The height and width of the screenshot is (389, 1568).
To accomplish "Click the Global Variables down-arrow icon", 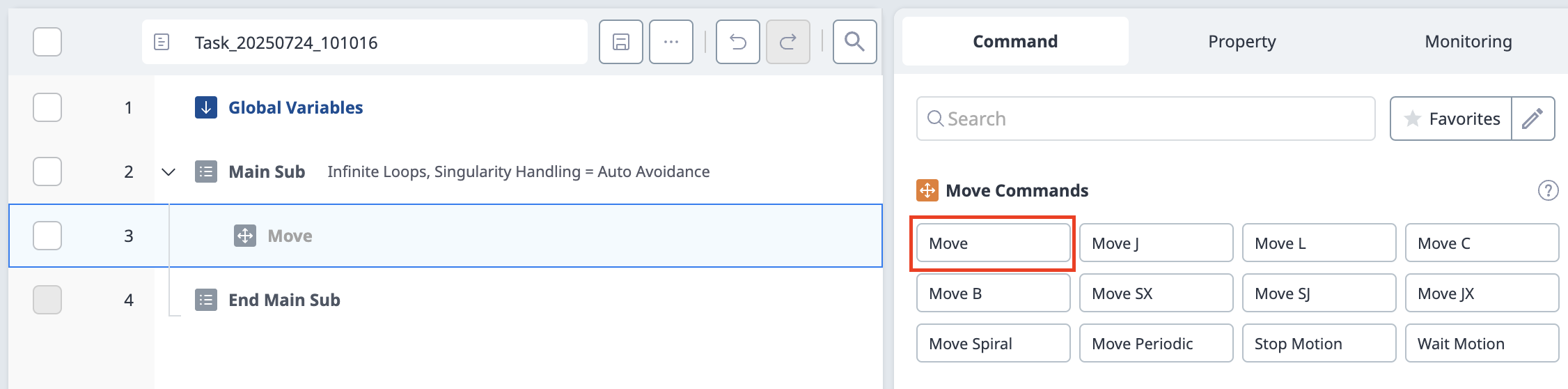I will coord(205,107).
